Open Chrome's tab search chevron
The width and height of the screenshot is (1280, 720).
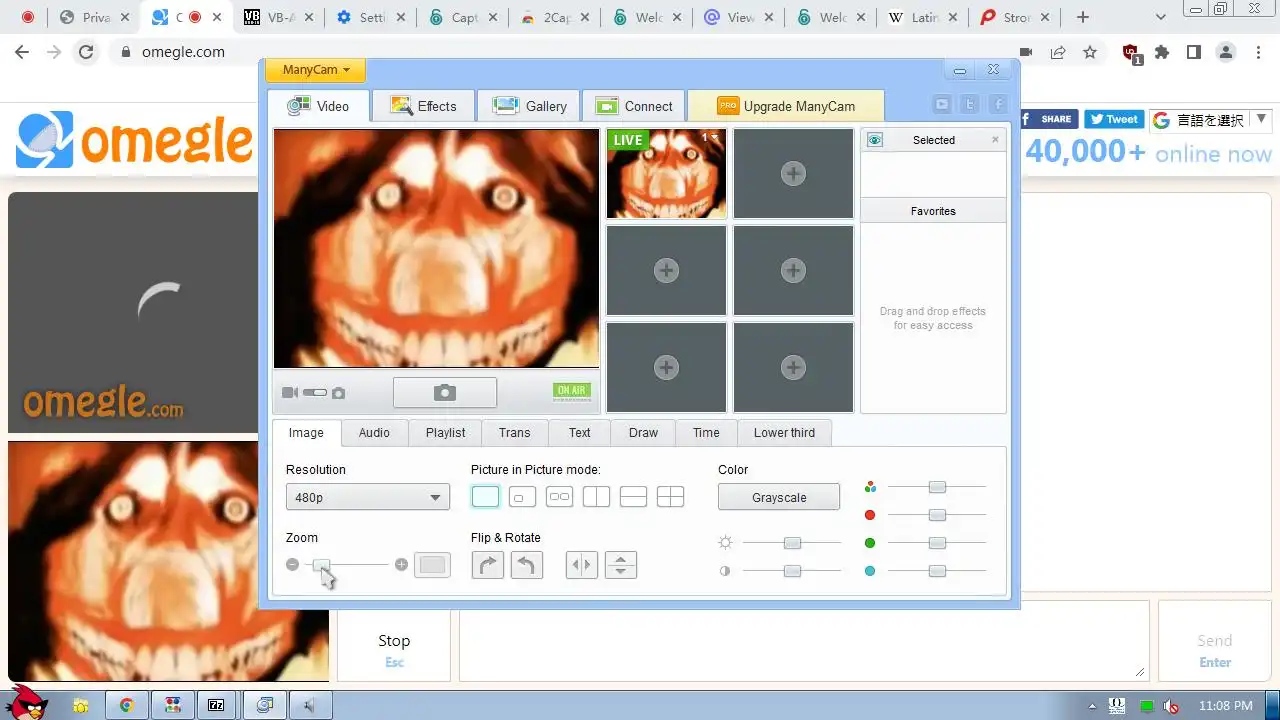click(x=1161, y=17)
